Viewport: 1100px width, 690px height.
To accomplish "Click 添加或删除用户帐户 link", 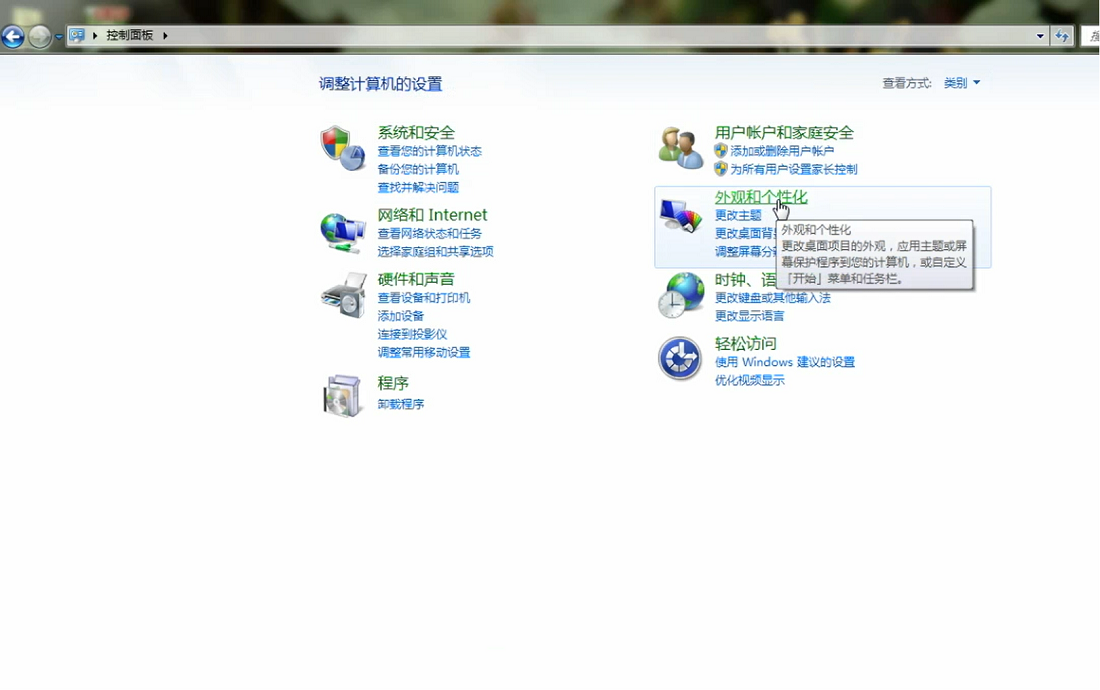I will coord(782,151).
